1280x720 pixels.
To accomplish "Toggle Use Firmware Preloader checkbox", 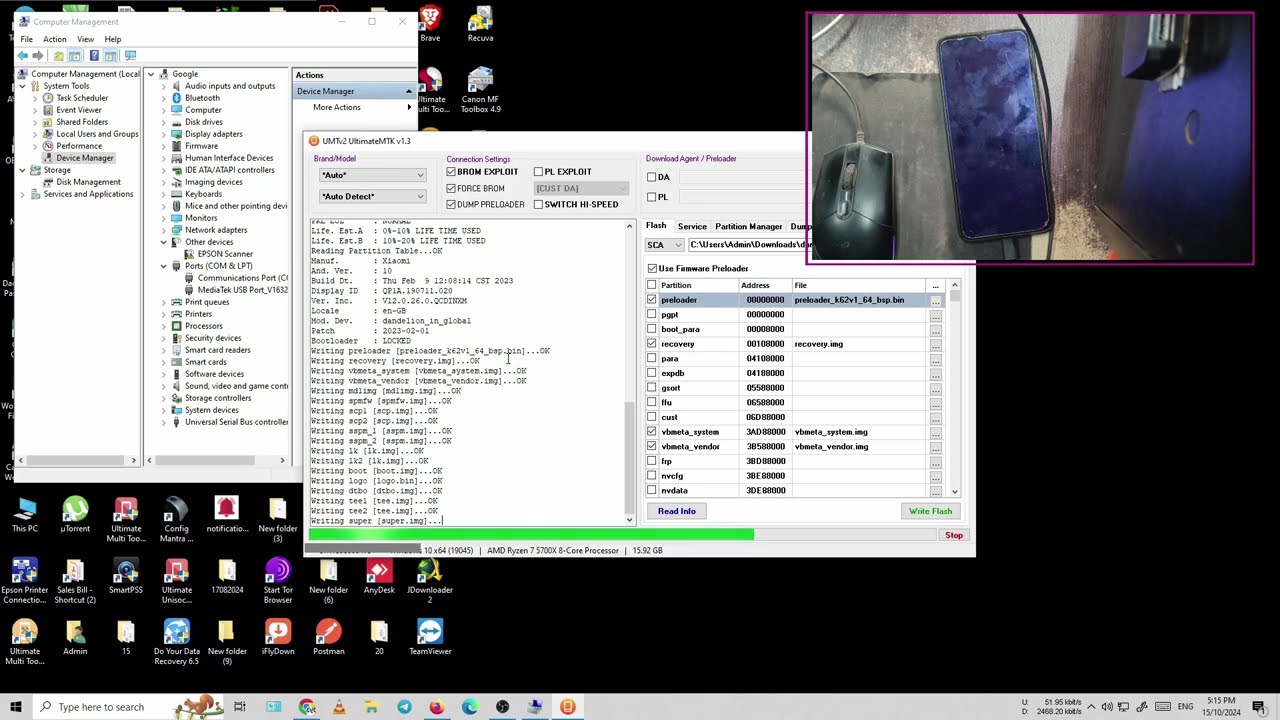I will pyautogui.click(x=652, y=268).
